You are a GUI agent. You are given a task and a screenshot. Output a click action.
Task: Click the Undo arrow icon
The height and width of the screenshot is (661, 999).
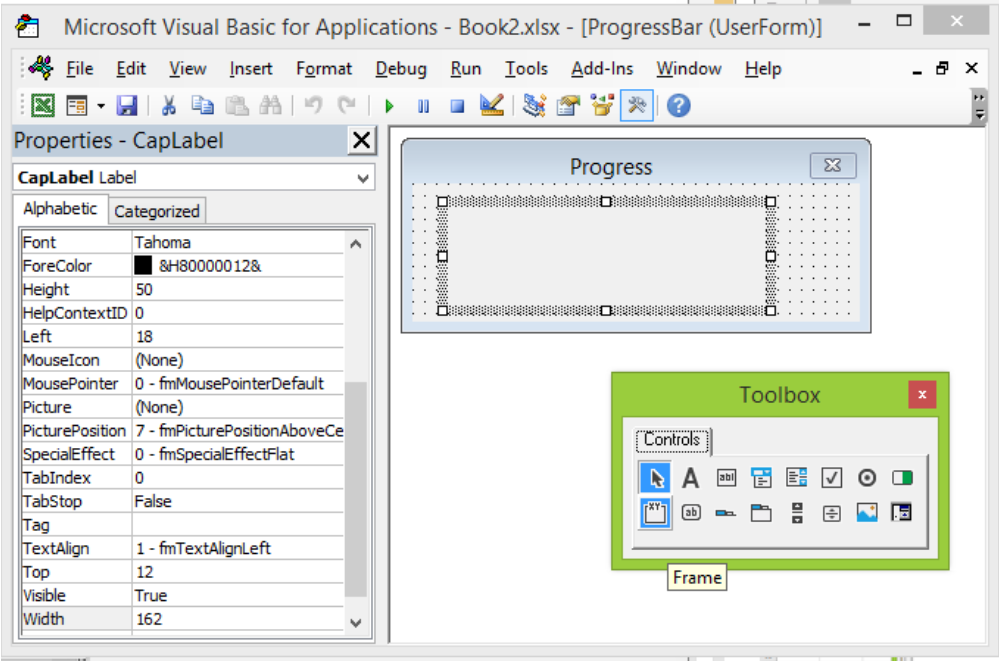[x=313, y=105]
